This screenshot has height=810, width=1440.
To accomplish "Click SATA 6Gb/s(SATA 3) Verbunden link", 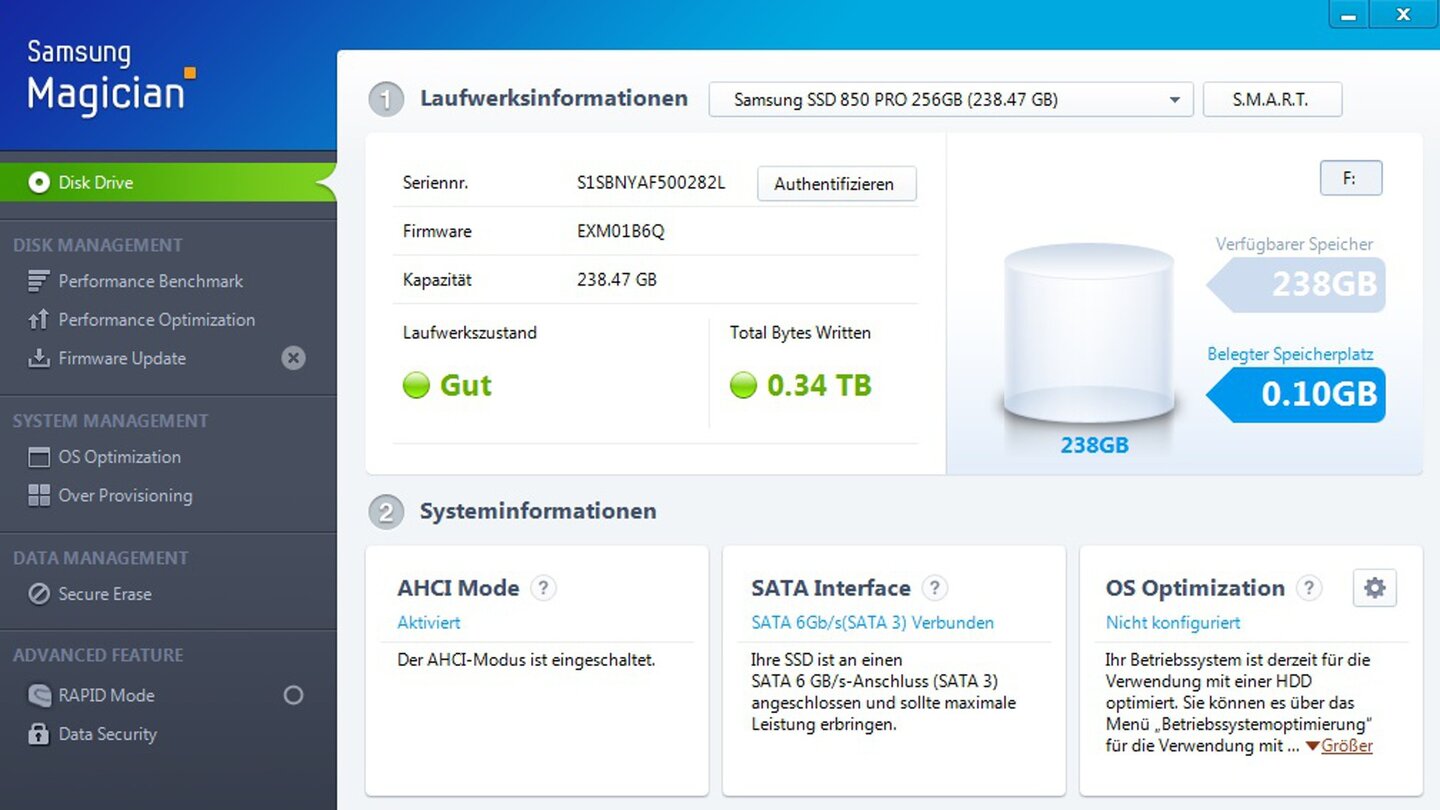I will 872,622.
